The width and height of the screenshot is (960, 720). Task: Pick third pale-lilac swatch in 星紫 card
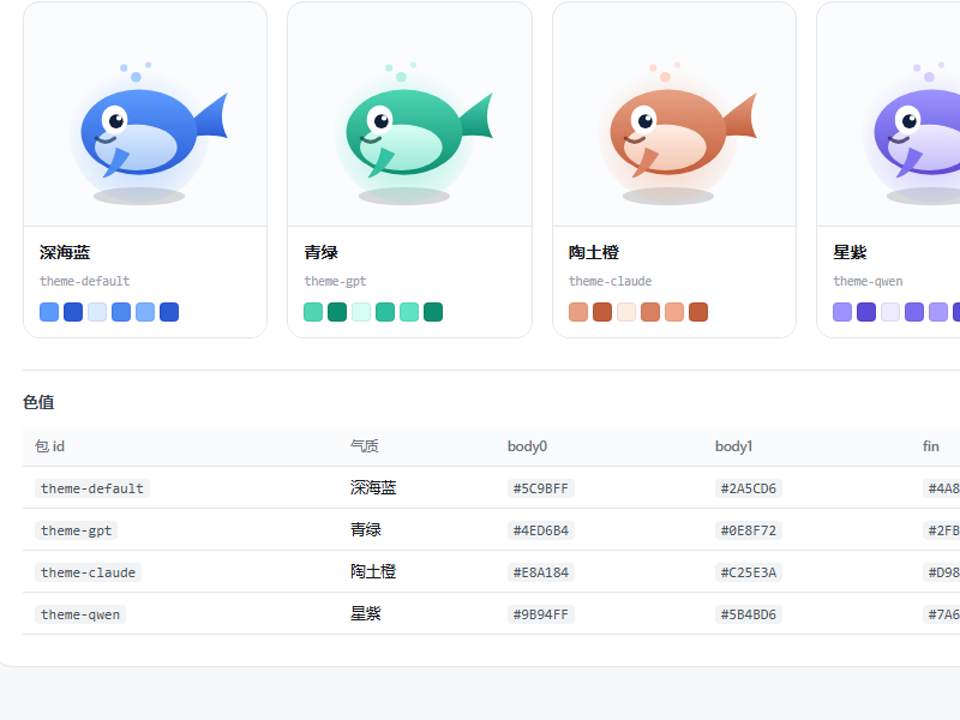pyautogui.click(x=890, y=312)
